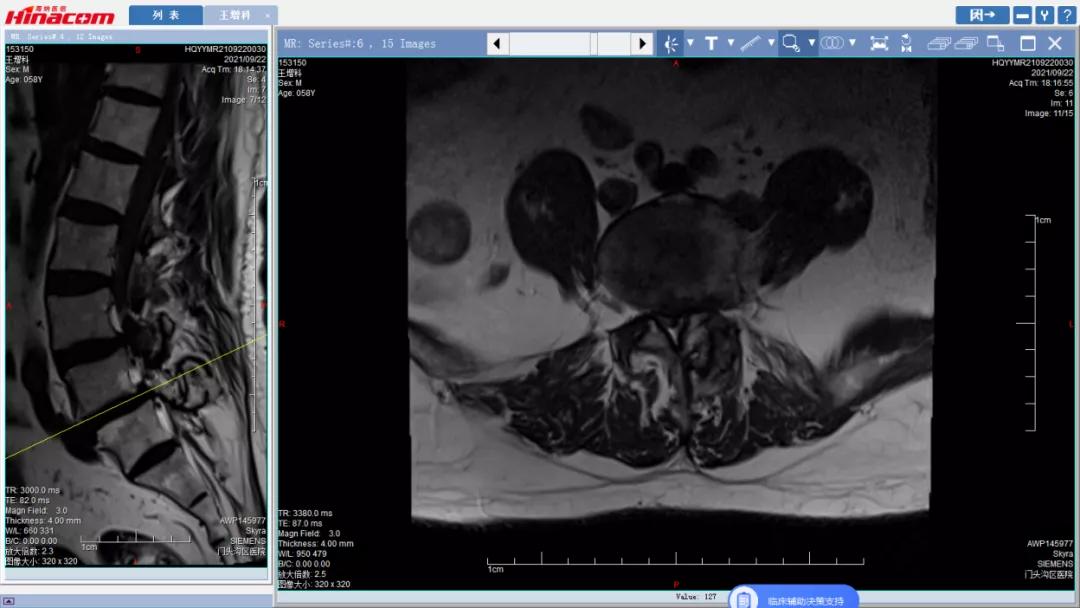Click the 'Thickness: 4.00 mm' text in axial viewer
The image size is (1080, 608).
315,543
